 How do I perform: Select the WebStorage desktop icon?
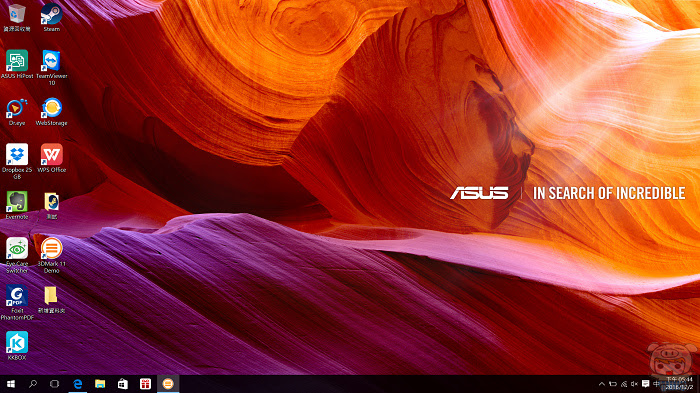point(51,112)
